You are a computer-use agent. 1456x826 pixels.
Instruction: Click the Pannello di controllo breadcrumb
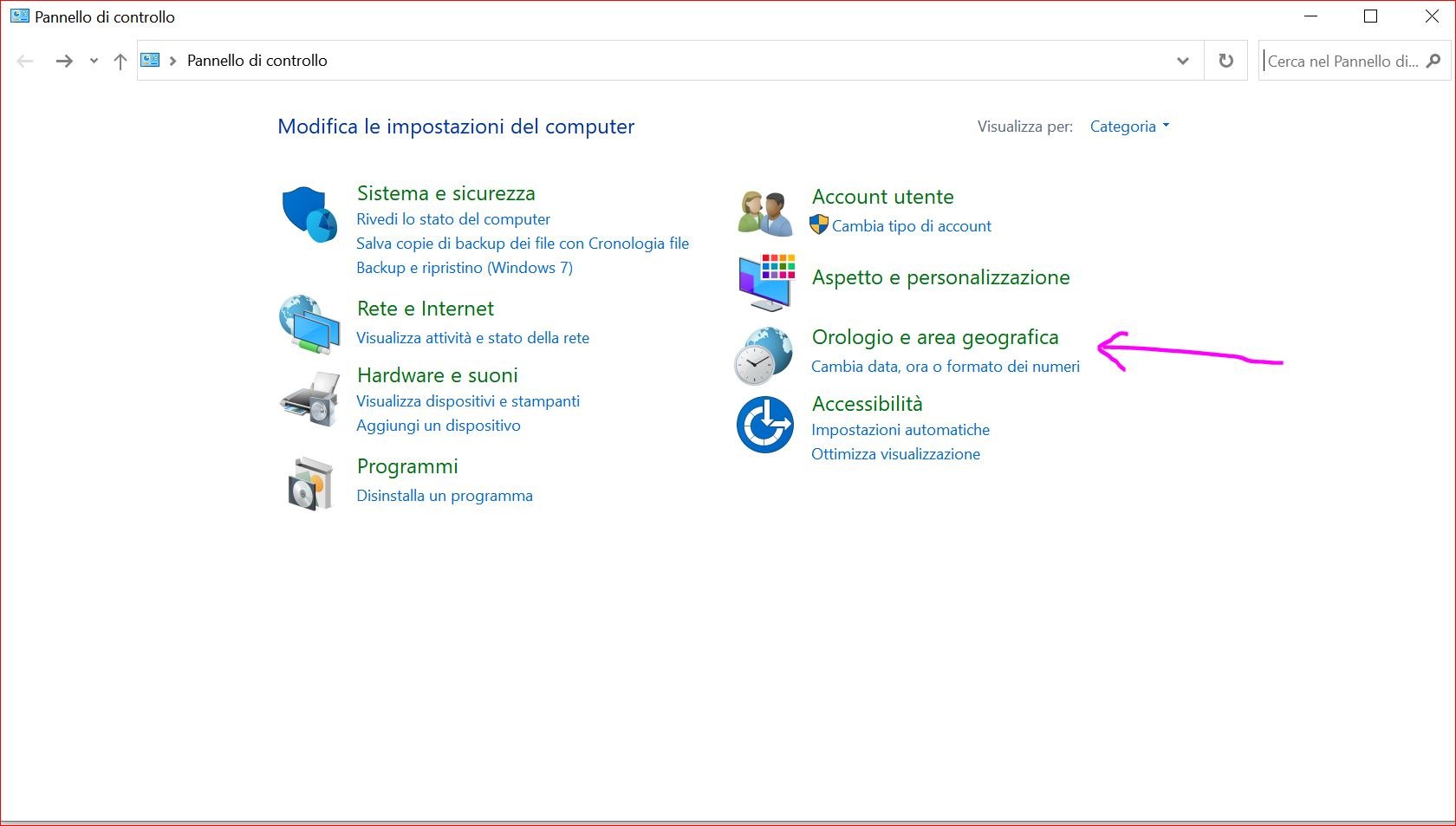coord(257,61)
